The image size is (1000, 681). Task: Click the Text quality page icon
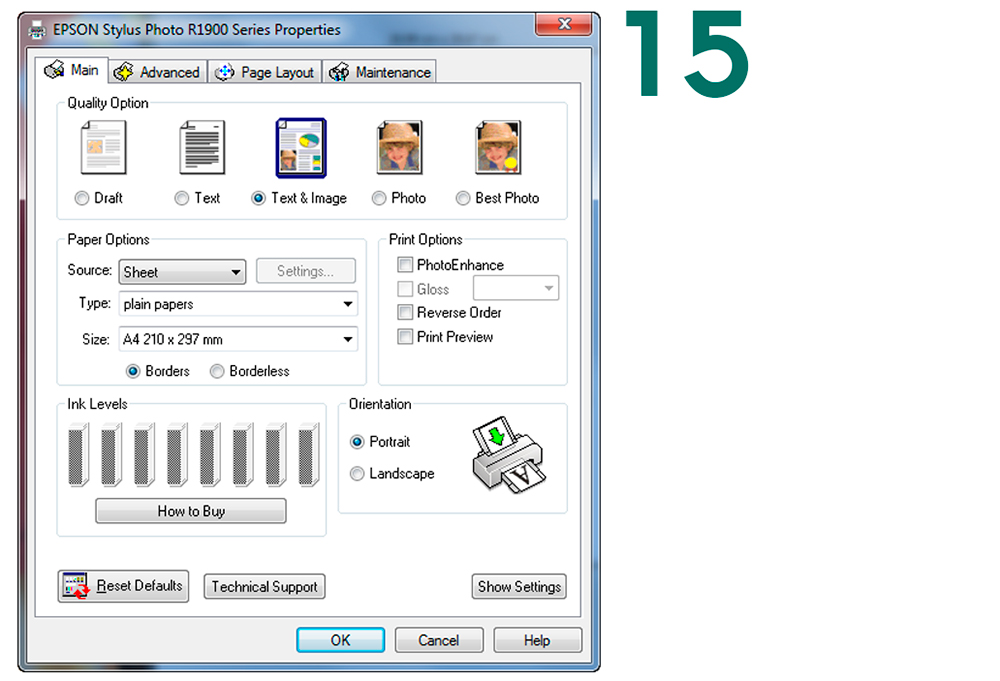coord(201,148)
